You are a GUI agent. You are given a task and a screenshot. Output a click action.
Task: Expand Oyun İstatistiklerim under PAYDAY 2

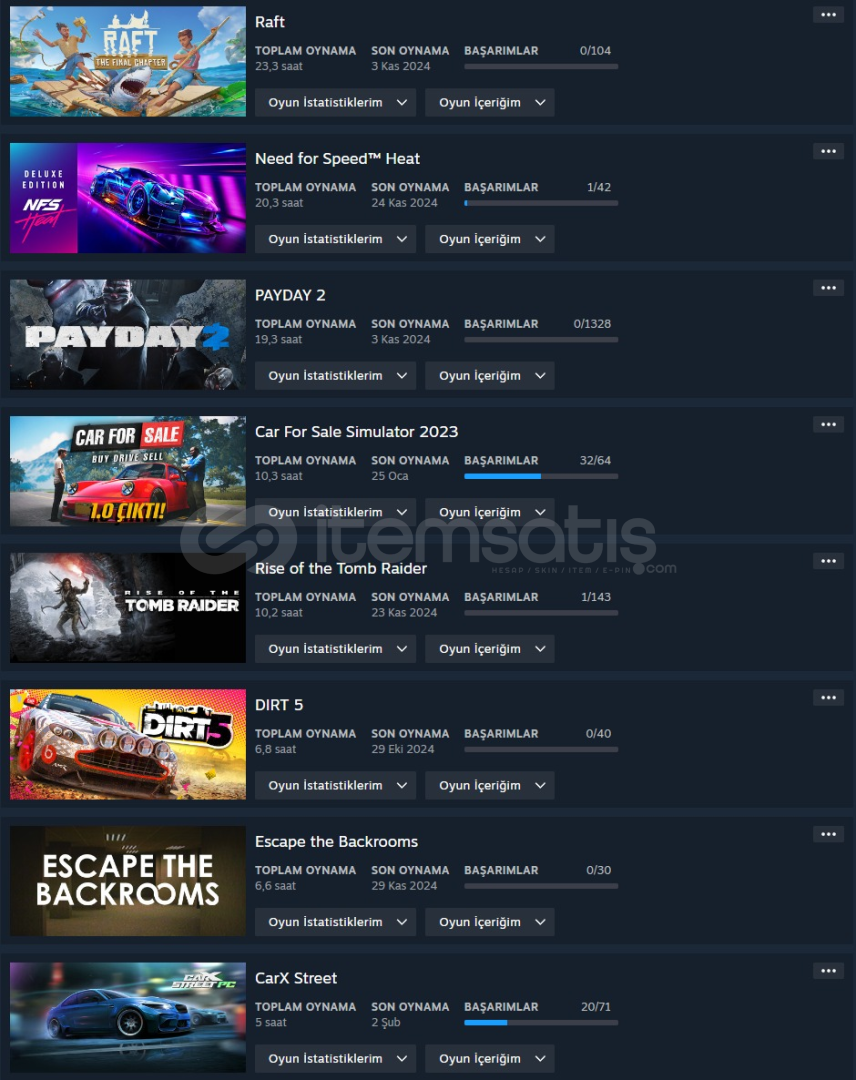335,375
